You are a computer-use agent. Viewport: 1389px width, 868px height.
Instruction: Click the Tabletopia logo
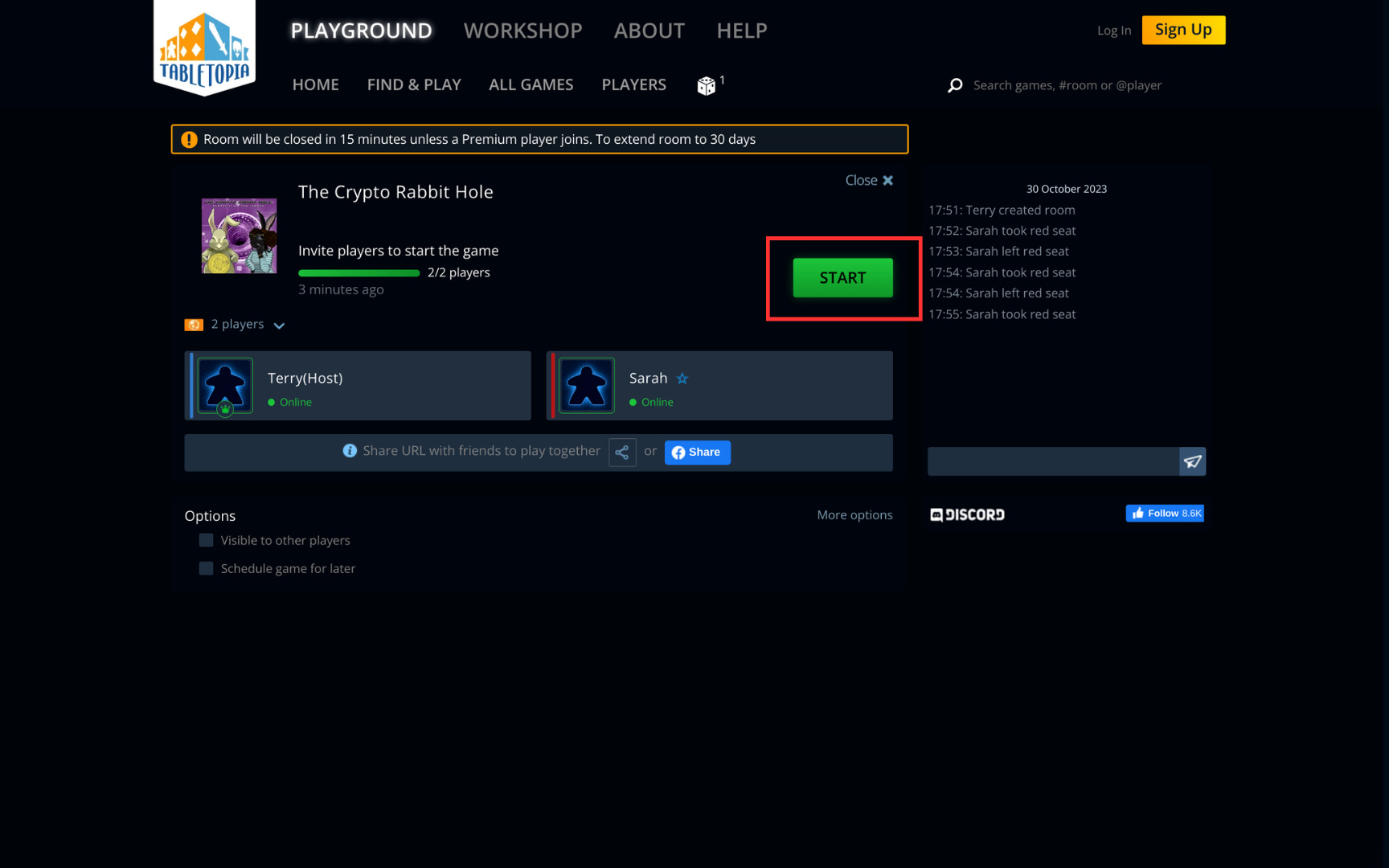(x=203, y=48)
